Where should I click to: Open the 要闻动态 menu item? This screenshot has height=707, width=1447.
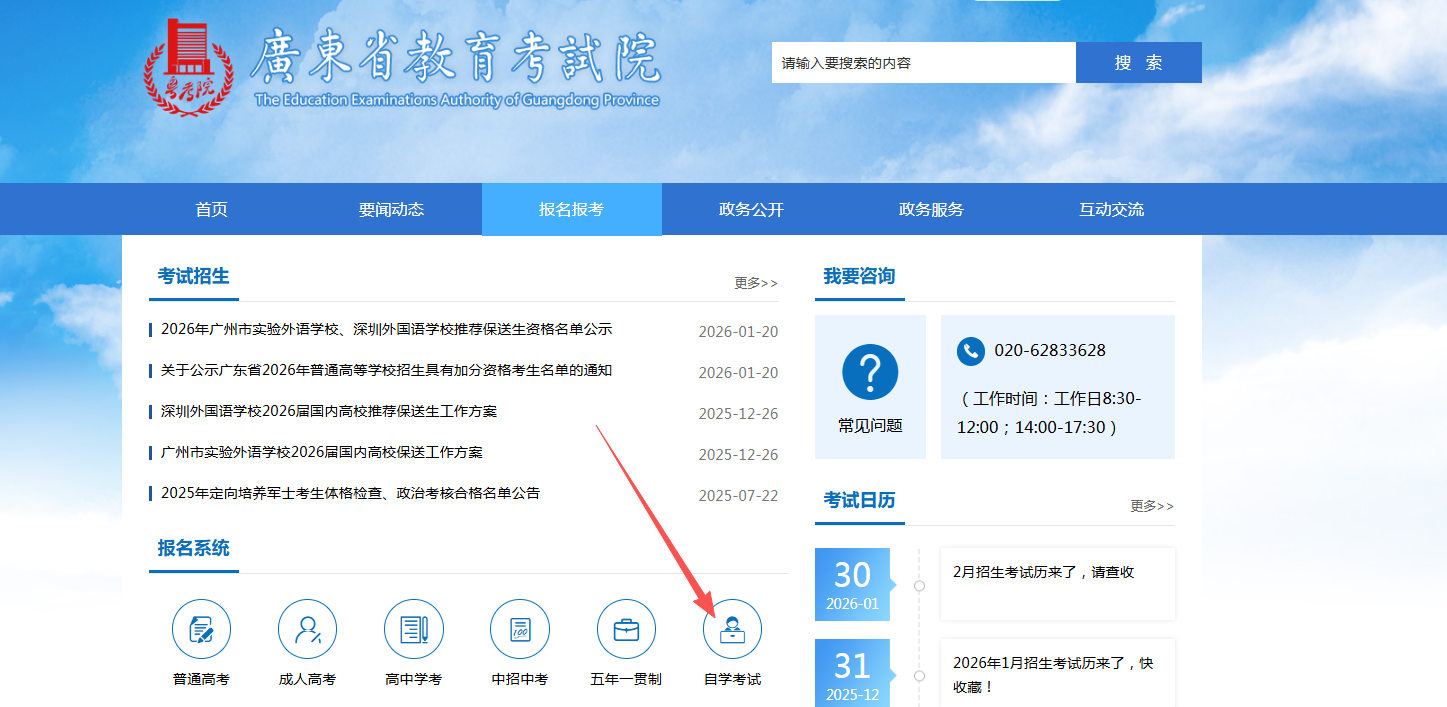390,208
